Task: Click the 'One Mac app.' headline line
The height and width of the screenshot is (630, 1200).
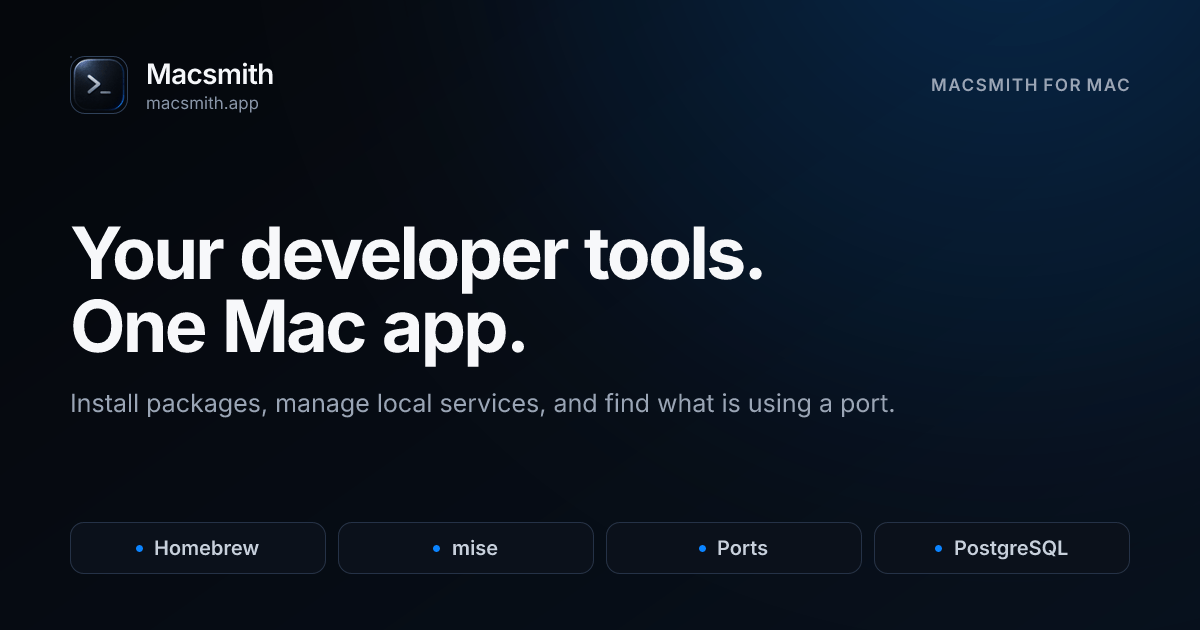Action: coord(299,329)
